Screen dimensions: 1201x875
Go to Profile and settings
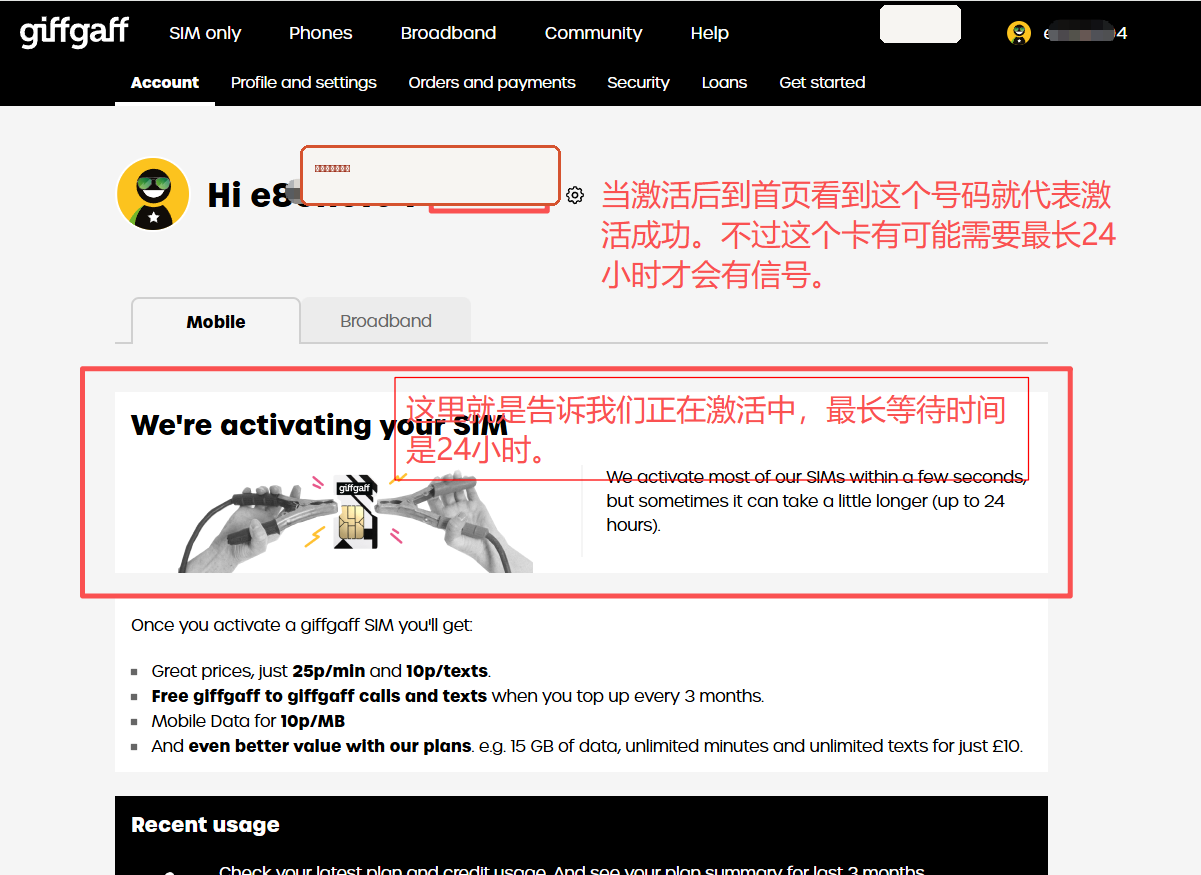(304, 83)
